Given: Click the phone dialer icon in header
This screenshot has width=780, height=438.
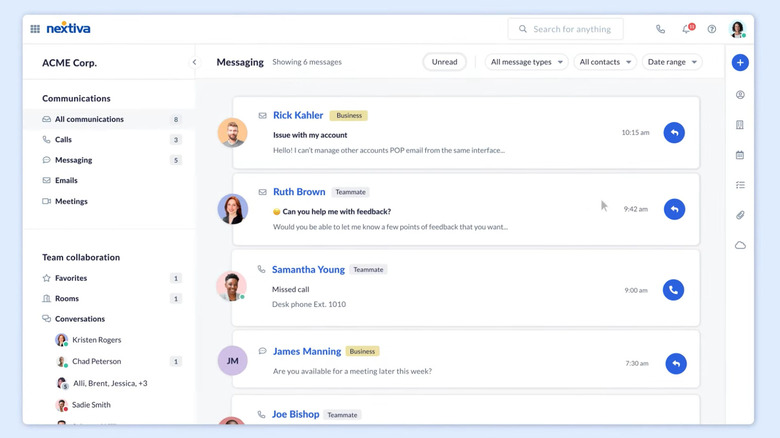Looking at the screenshot, I should click(x=660, y=29).
